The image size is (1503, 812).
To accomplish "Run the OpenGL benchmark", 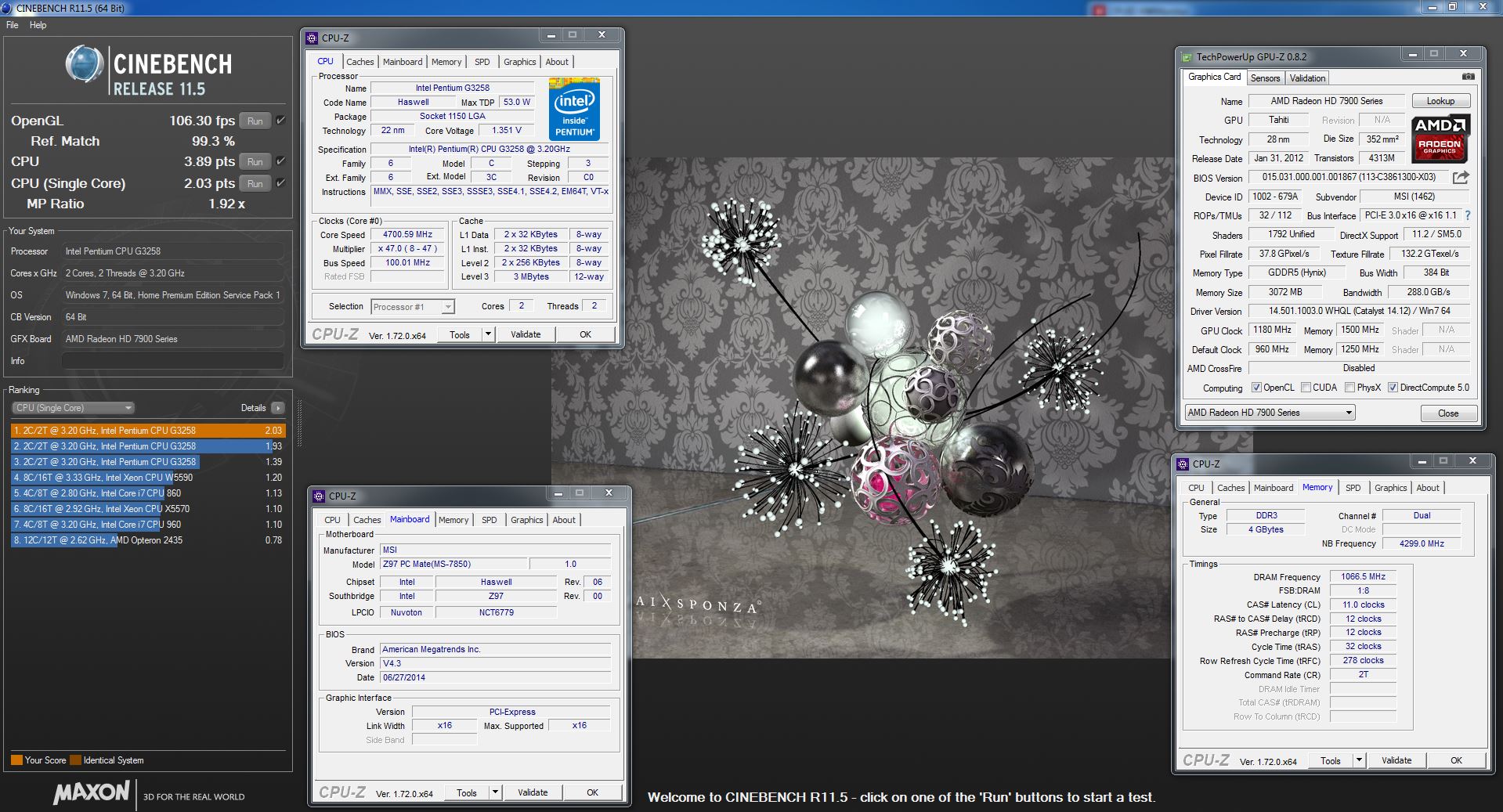I will click(255, 121).
